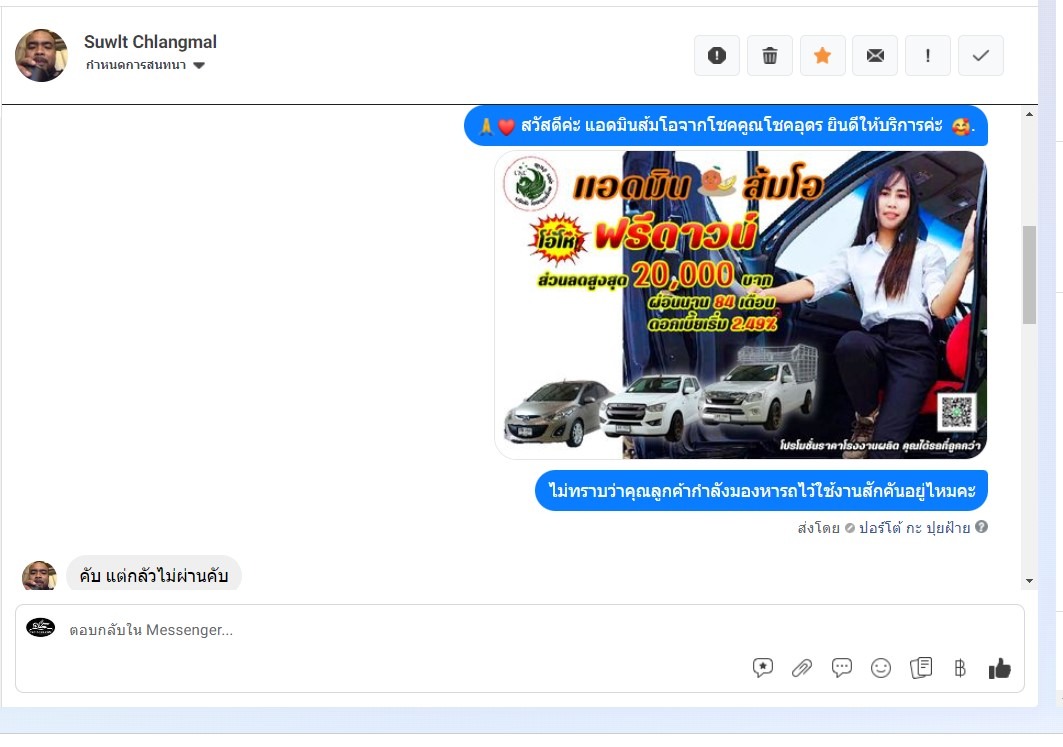
Task: Click the page avatar in the reply box
Action: [x=41, y=628]
